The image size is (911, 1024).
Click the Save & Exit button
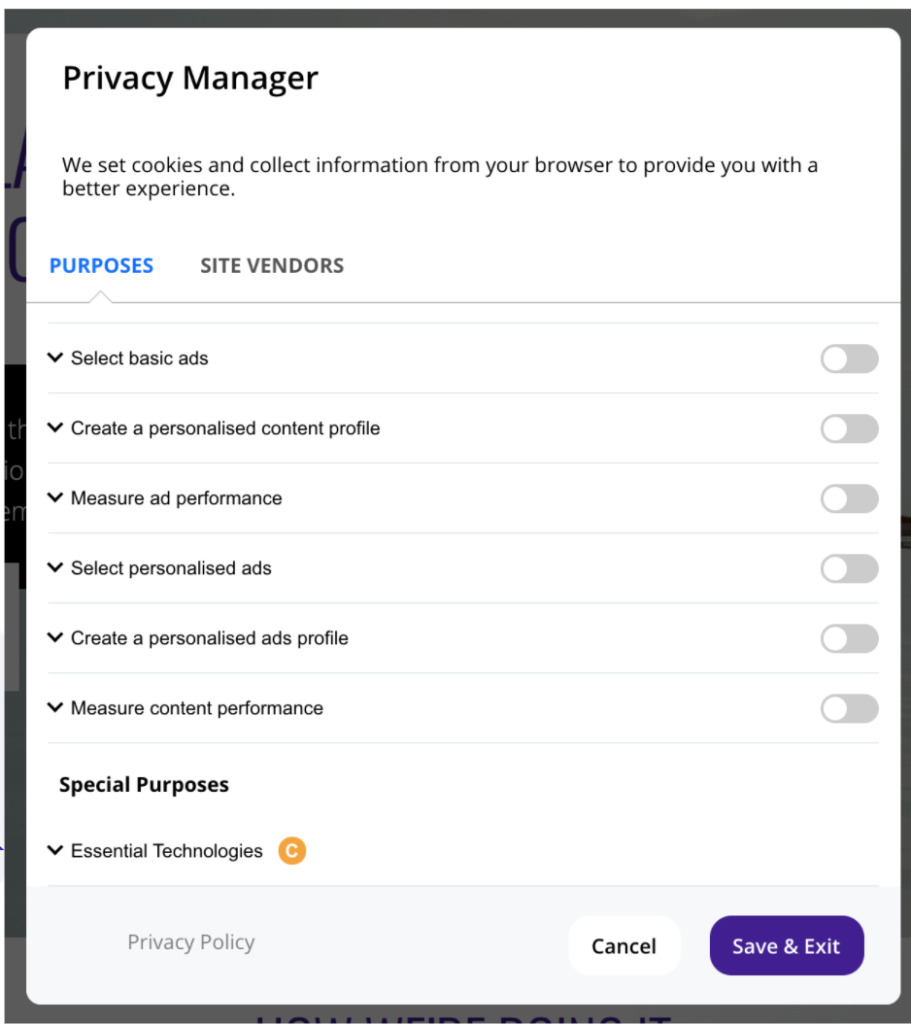[786, 945]
